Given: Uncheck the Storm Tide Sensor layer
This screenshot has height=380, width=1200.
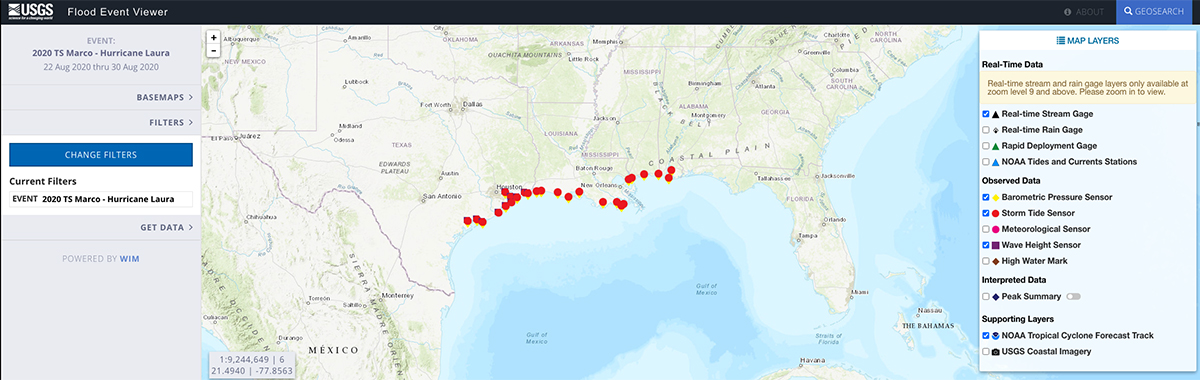Looking at the screenshot, I should (x=987, y=214).
